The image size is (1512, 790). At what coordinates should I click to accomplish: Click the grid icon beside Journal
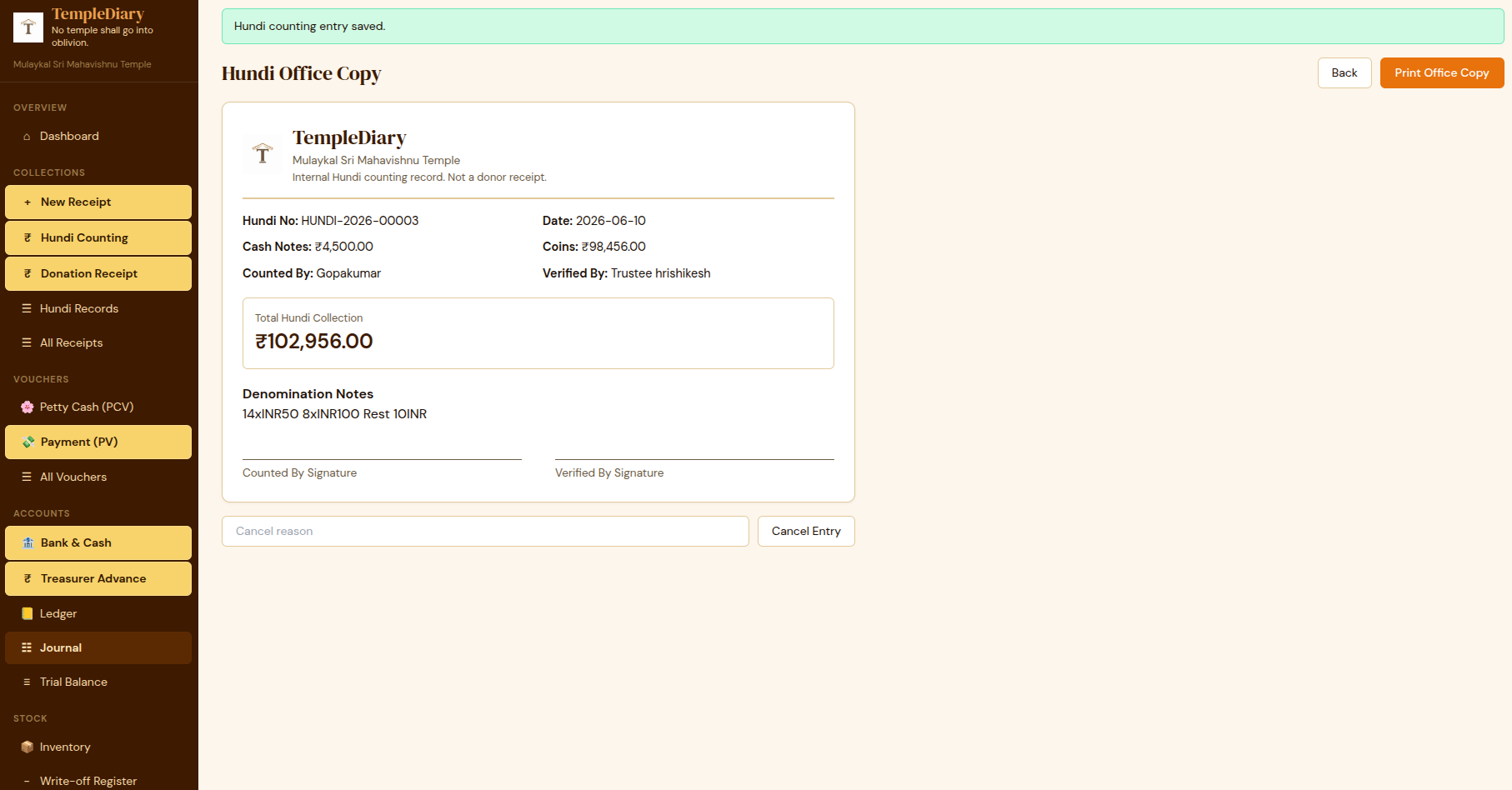27,648
